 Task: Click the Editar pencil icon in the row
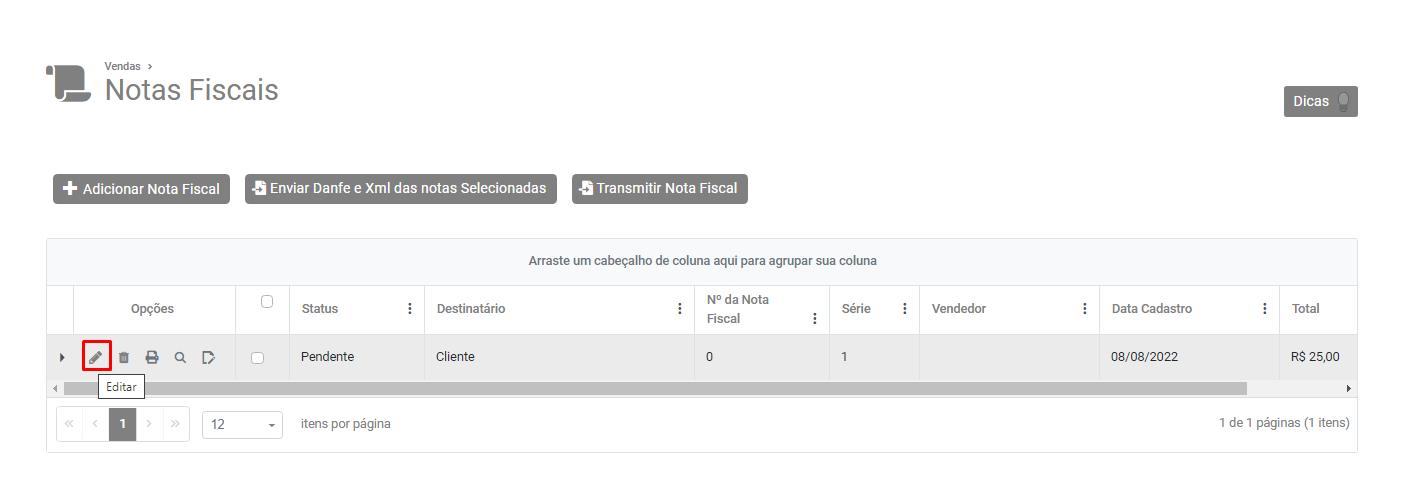tap(96, 357)
